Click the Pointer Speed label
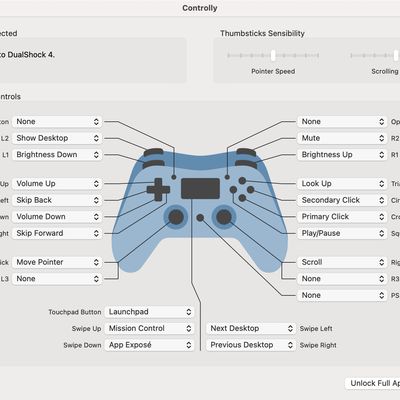This screenshot has width=400, height=400. pos(273,71)
